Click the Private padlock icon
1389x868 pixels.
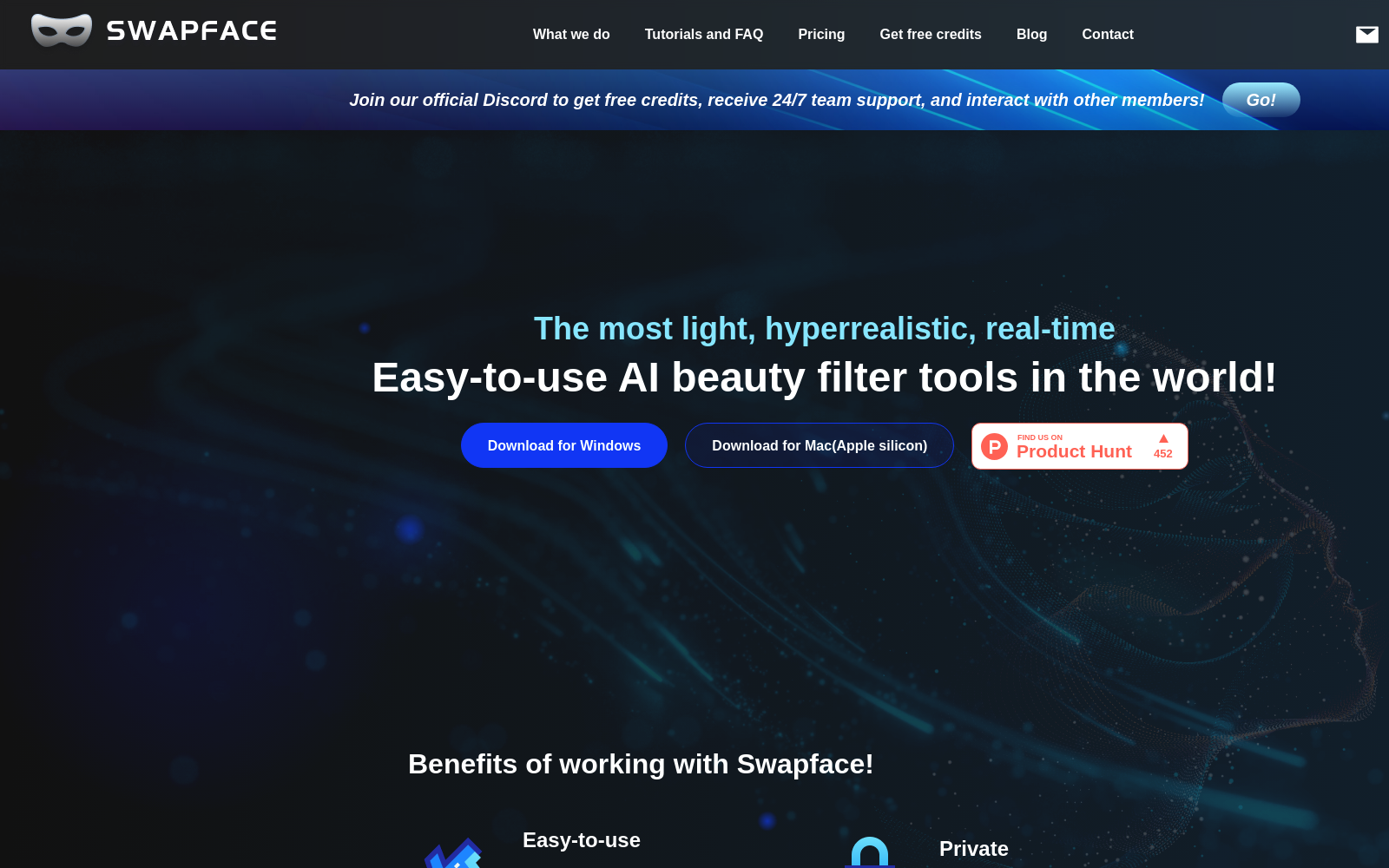pyautogui.click(x=870, y=852)
